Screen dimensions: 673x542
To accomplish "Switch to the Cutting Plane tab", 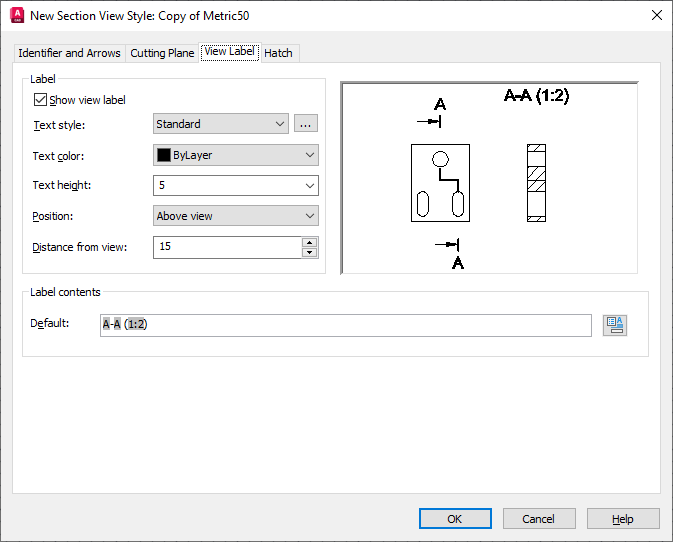I will pos(162,53).
